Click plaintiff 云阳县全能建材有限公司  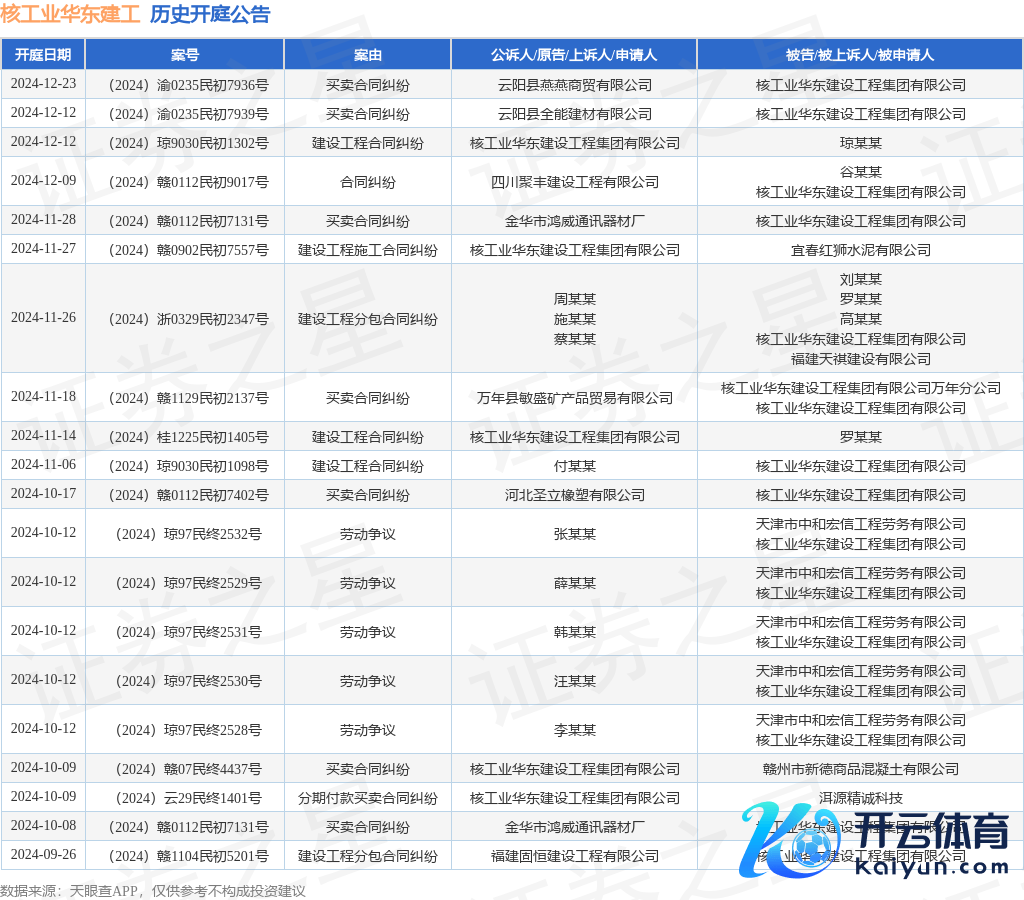coord(574,114)
